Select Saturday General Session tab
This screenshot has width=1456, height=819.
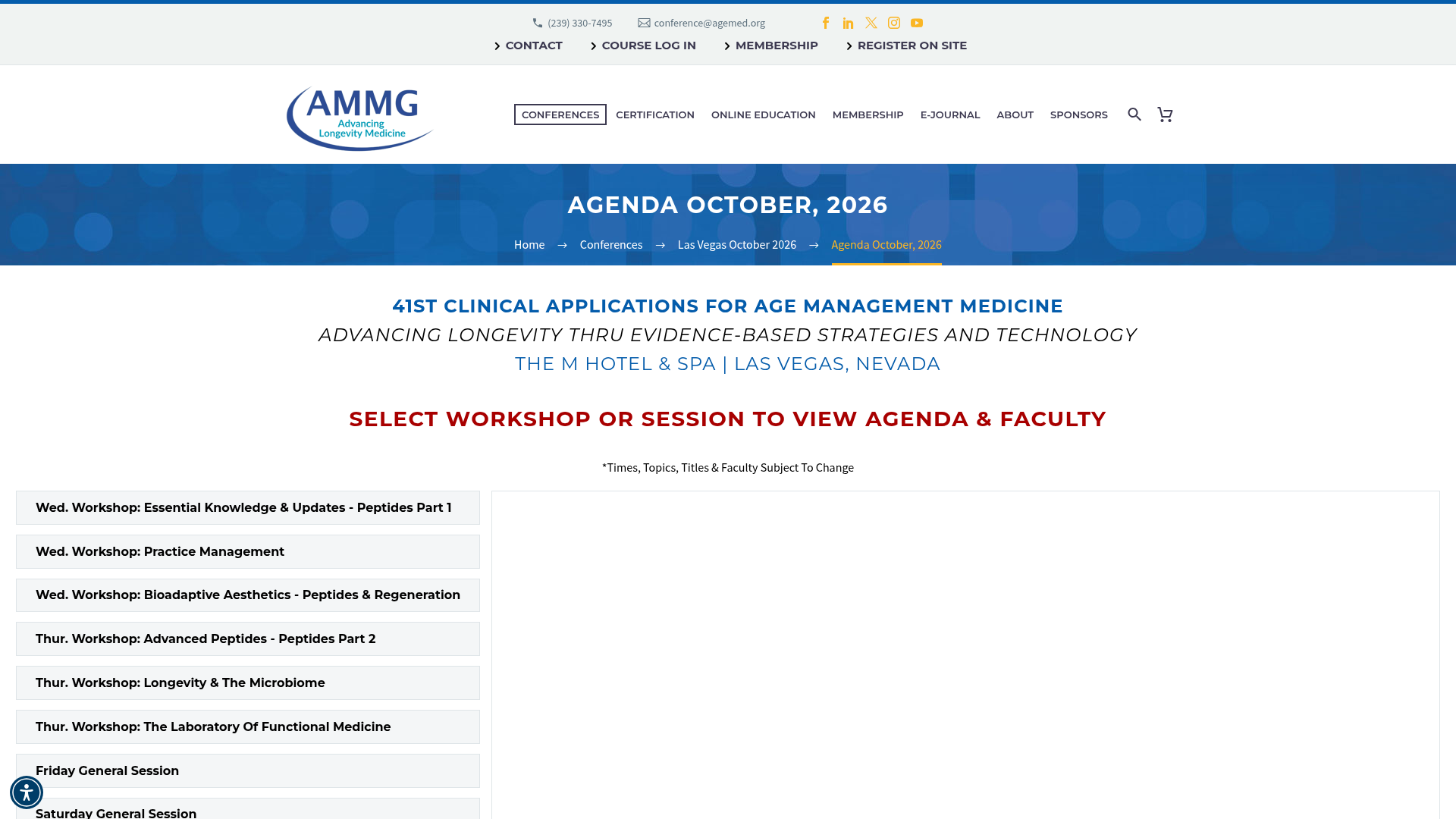248,809
